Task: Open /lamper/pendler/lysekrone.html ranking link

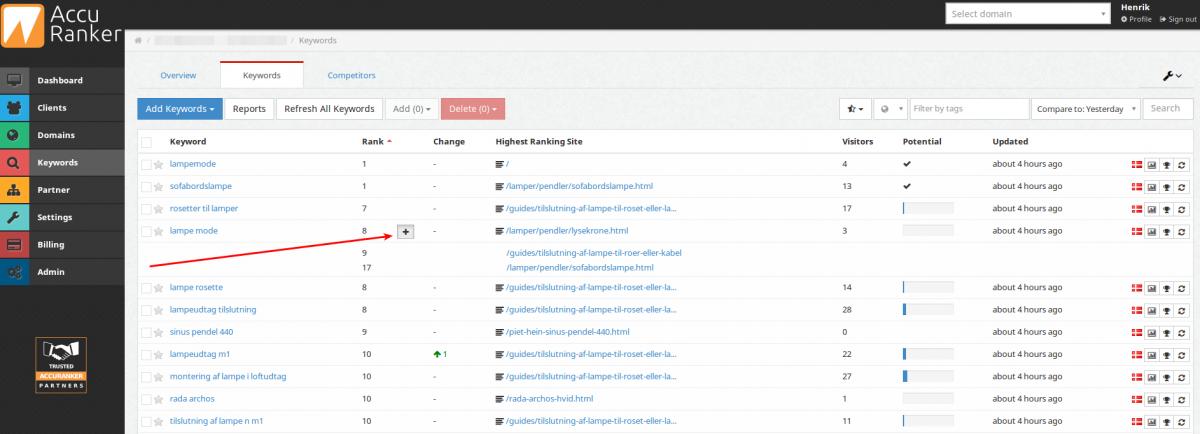Action: point(567,231)
